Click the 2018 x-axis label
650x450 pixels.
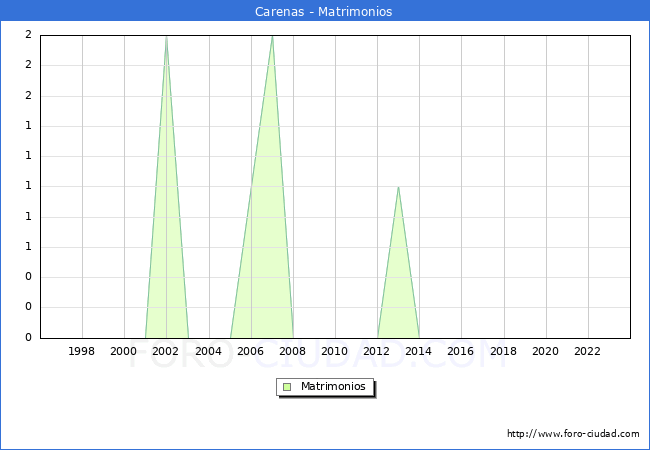point(503,351)
